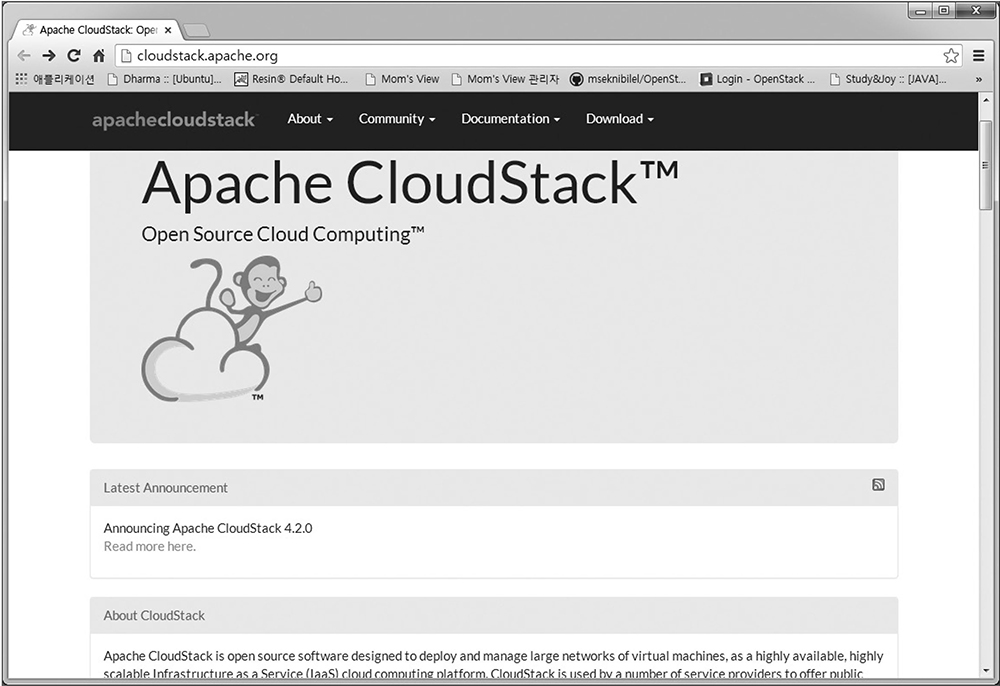Go to the home page icon

click(x=99, y=56)
